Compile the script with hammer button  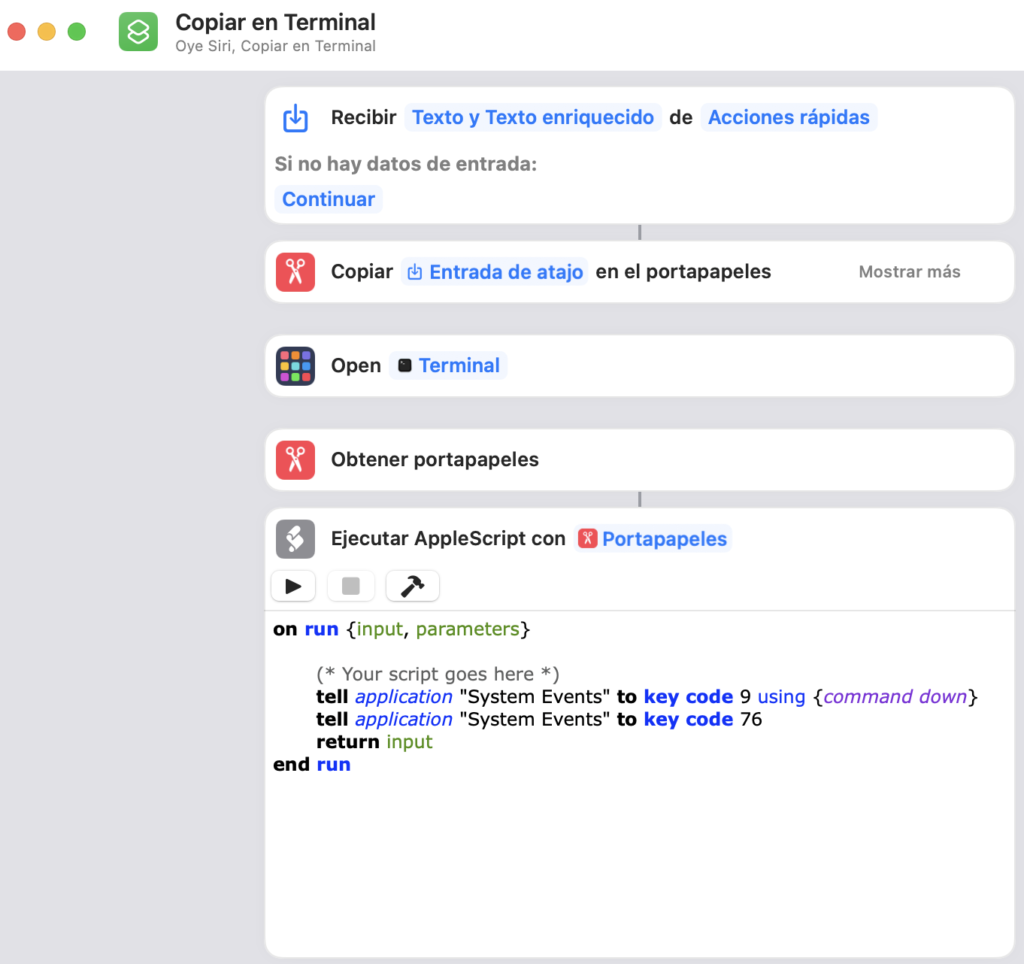(412, 586)
